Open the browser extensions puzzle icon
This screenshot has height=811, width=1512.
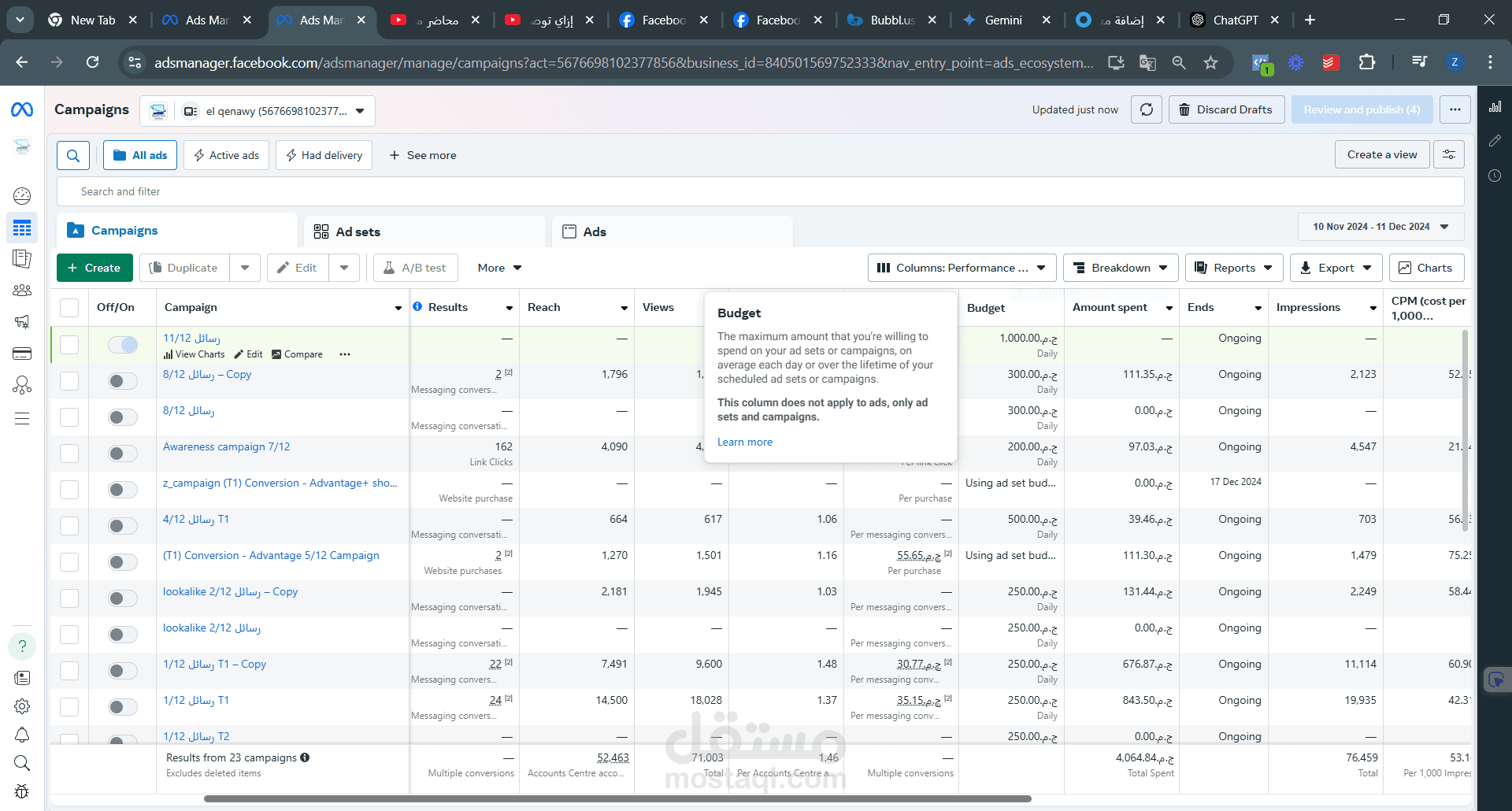click(x=1367, y=62)
